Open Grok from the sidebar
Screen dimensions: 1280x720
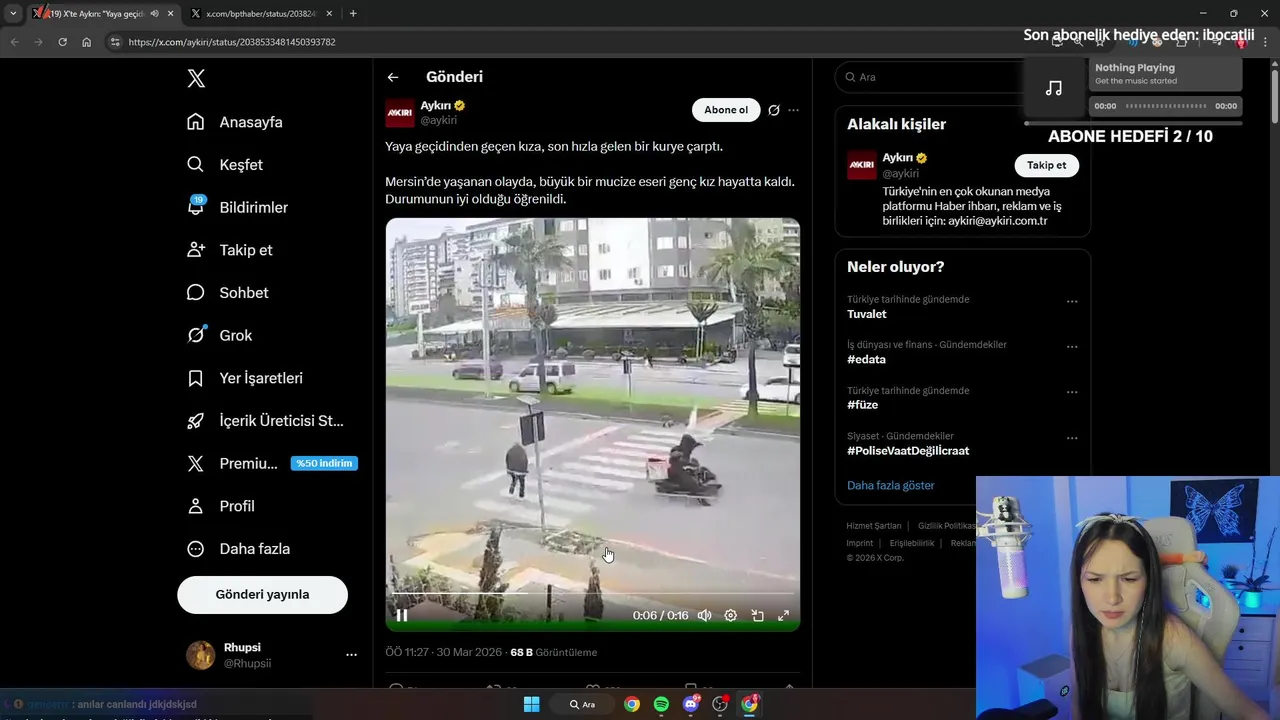click(218, 335)
